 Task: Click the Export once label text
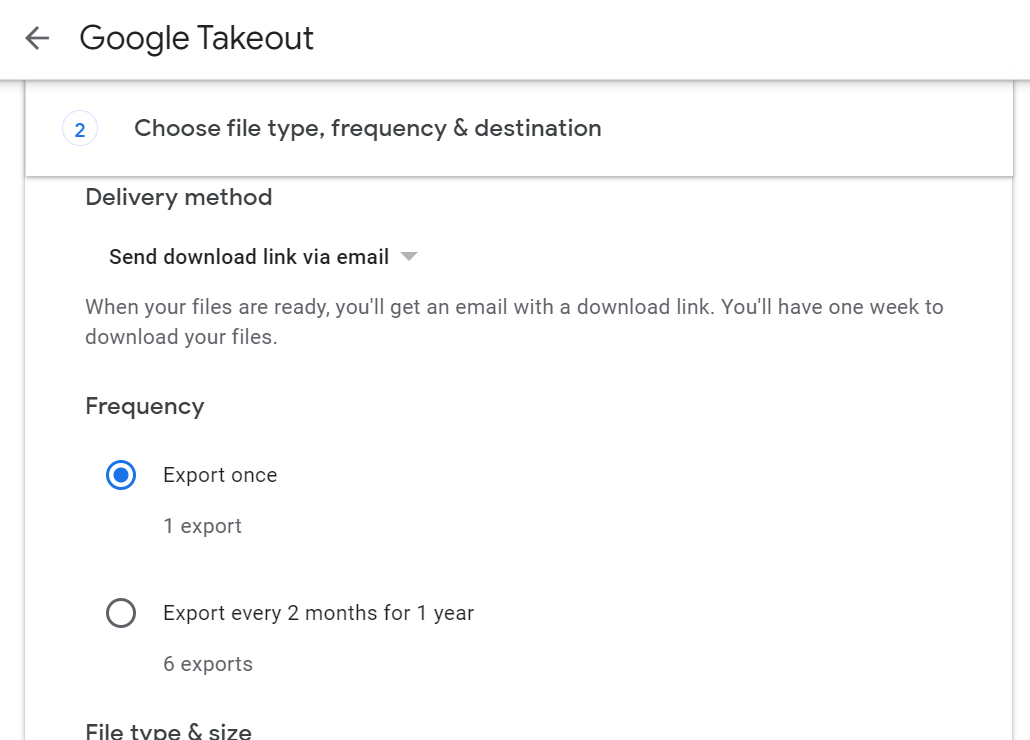[x=220, y=475]
